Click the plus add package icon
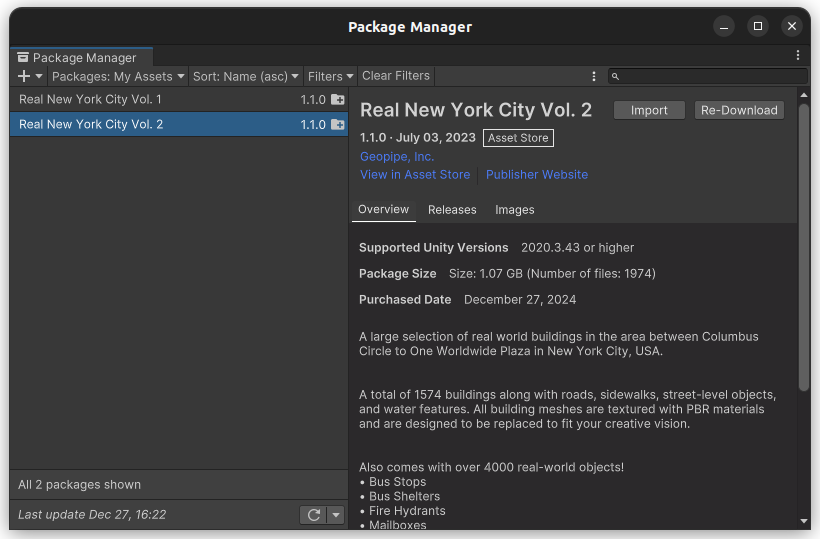The height and width of the screenshot is (539, 820). (x=24, y=76)
